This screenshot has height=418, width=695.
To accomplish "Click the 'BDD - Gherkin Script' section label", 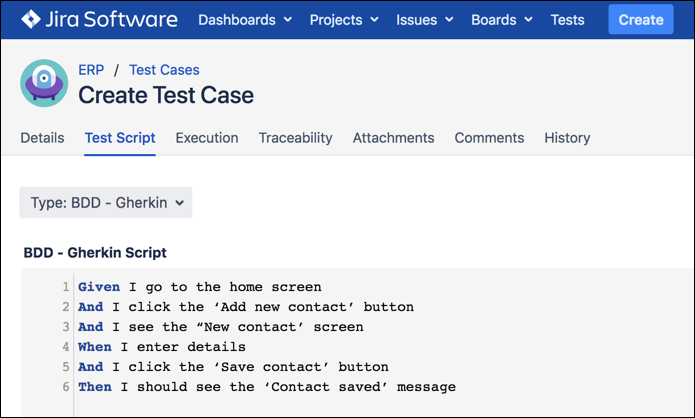I will (x=95, y=253).
